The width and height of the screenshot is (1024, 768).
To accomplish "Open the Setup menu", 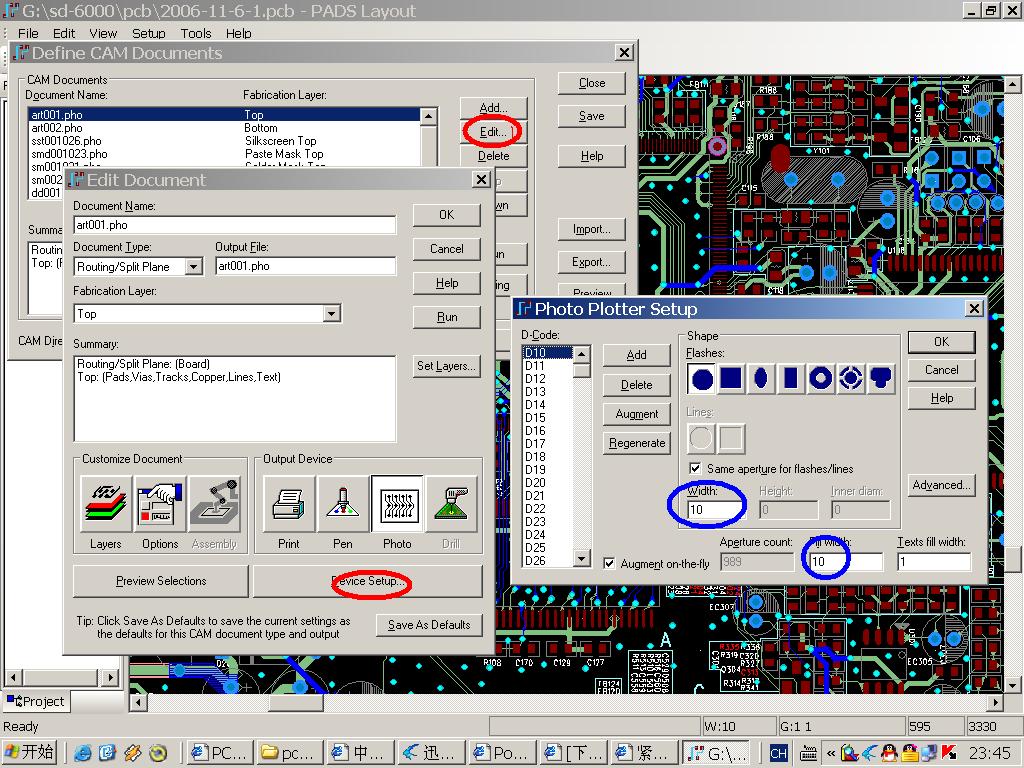I will 149,33.
